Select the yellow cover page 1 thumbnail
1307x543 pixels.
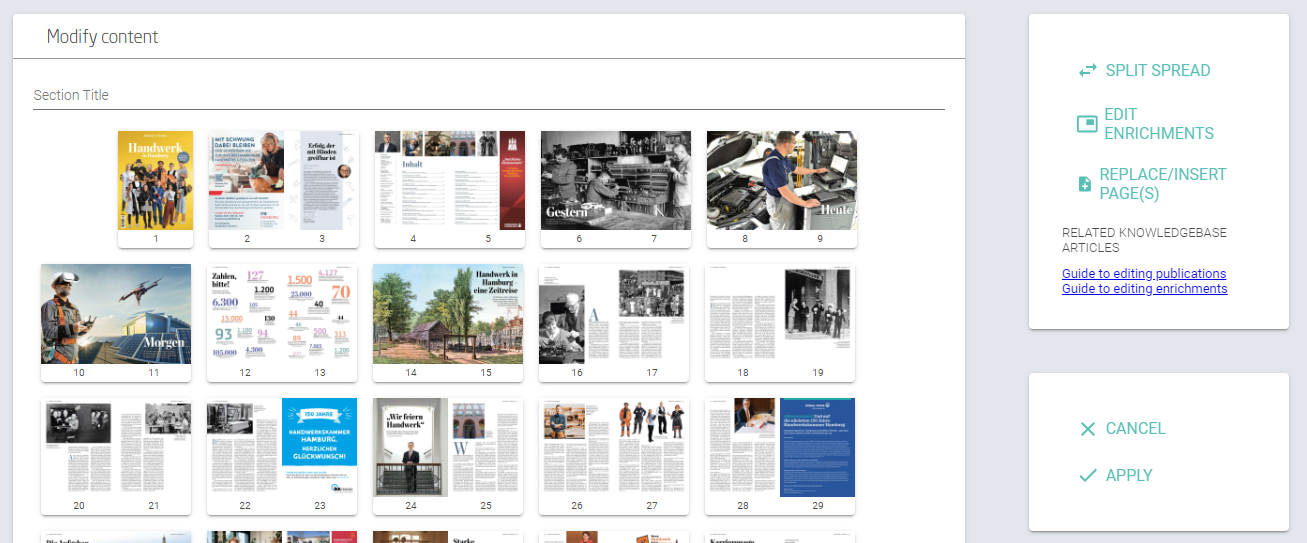(155, 181)
